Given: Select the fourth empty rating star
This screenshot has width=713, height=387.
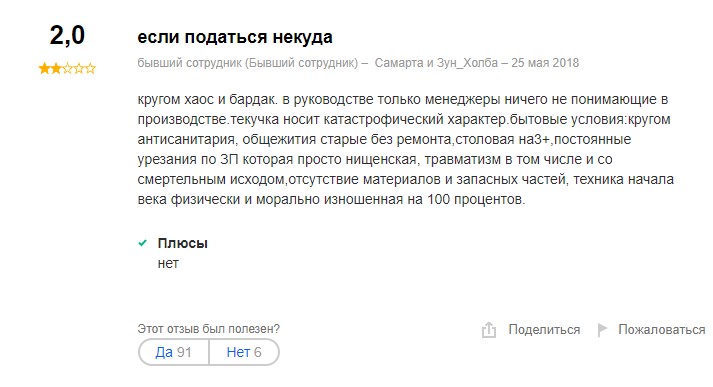Looking at the screenshot, I should coord(79,69).
